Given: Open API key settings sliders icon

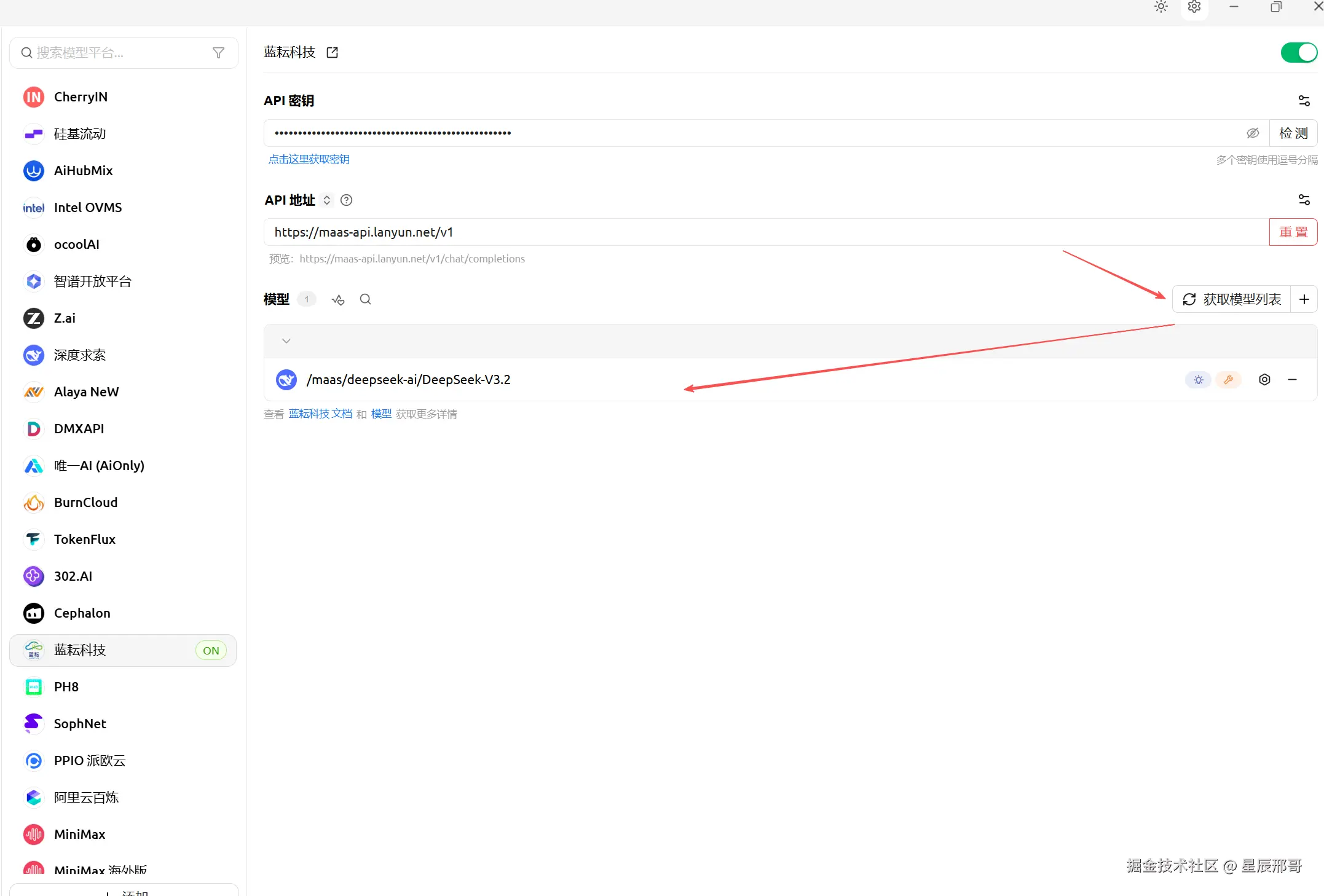Looking at the screenshot, I should pos(1304,101).
